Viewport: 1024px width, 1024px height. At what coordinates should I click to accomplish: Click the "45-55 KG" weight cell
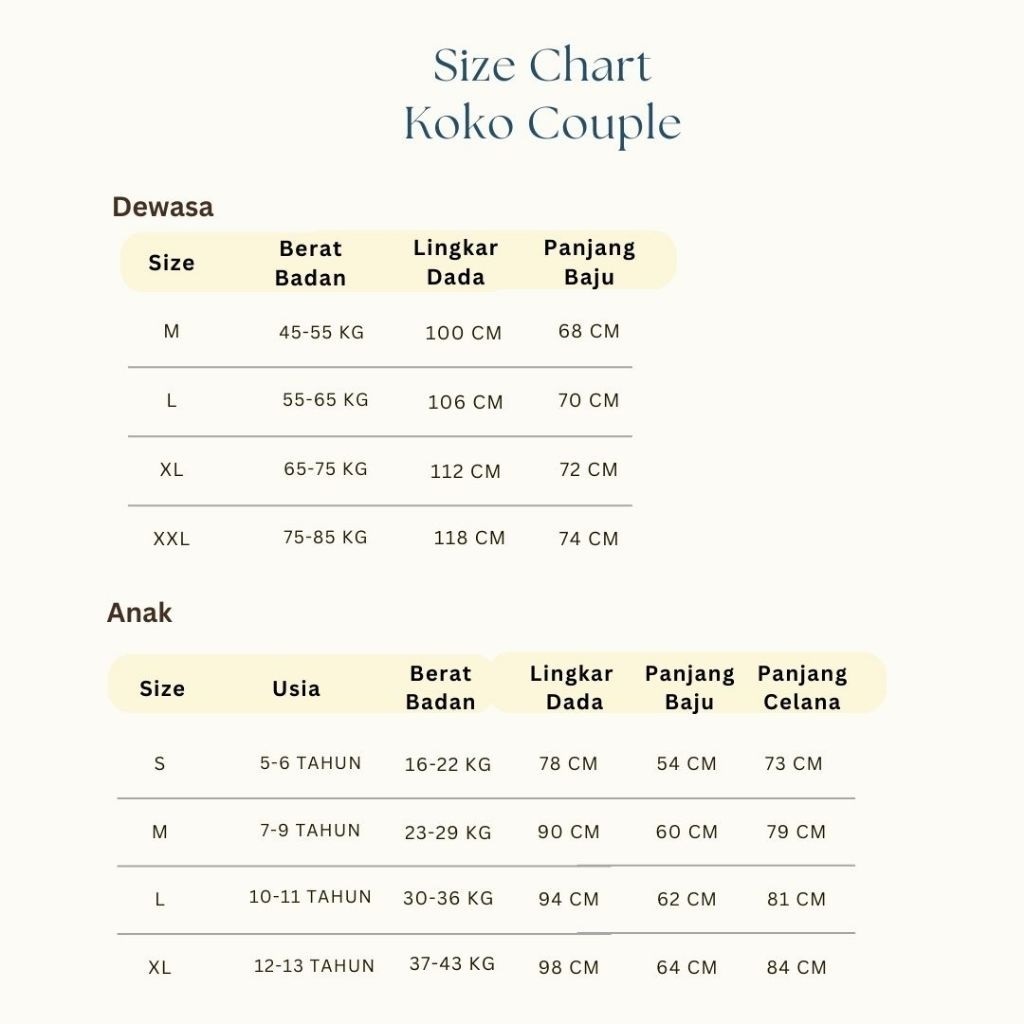point(322,332)
